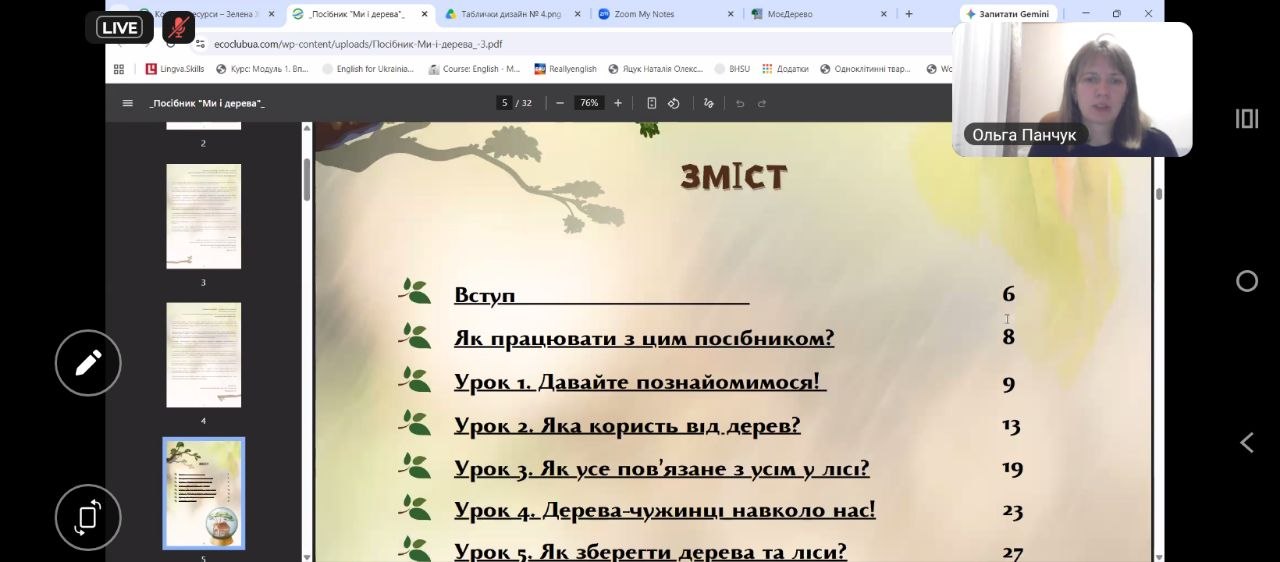Tap the round pencil annotate button
Image resolution: width=1280 pixels, height=562 pixels.
click(88, 363)
